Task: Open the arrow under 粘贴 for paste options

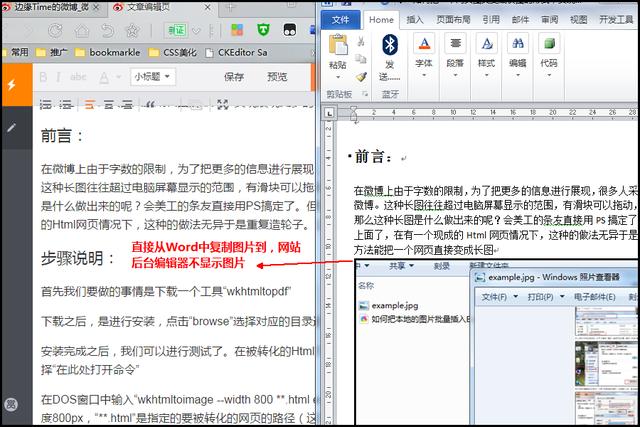Action: click(338, 77)
